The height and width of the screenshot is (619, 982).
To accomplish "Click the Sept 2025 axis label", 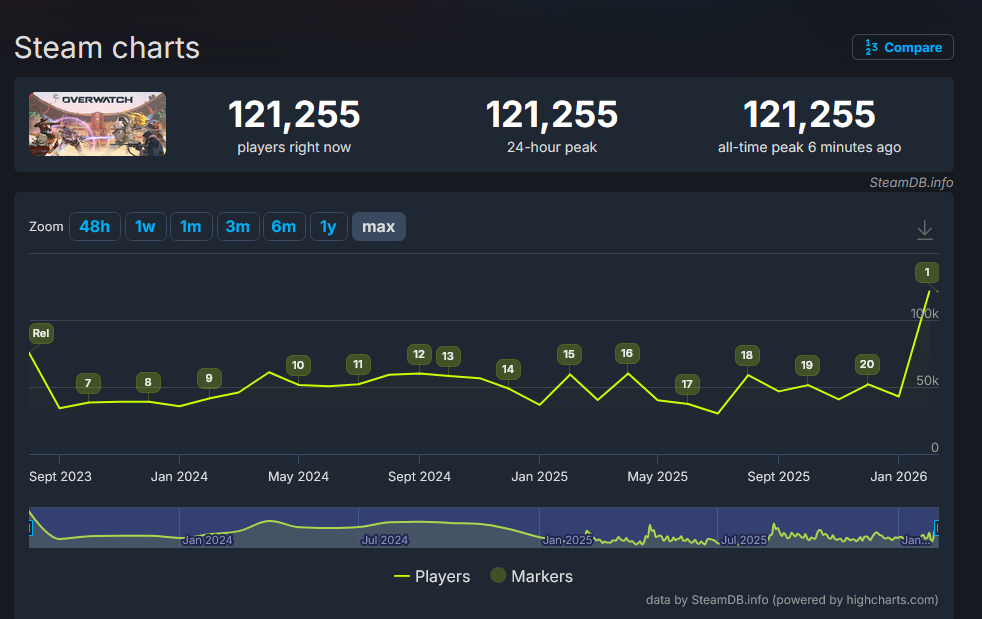I will coord(778,477).
